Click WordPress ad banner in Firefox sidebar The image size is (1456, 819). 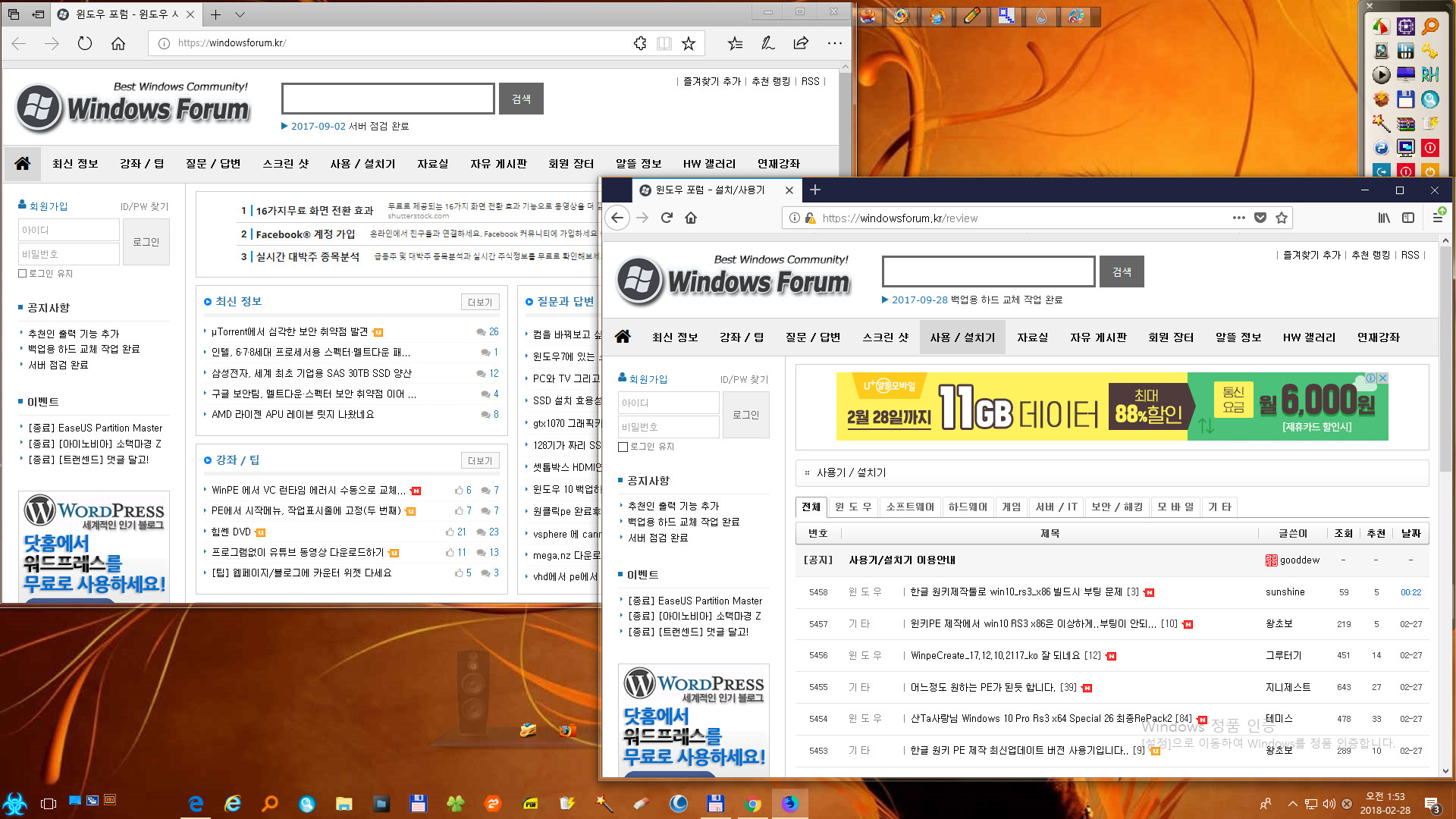pos(694,720)
